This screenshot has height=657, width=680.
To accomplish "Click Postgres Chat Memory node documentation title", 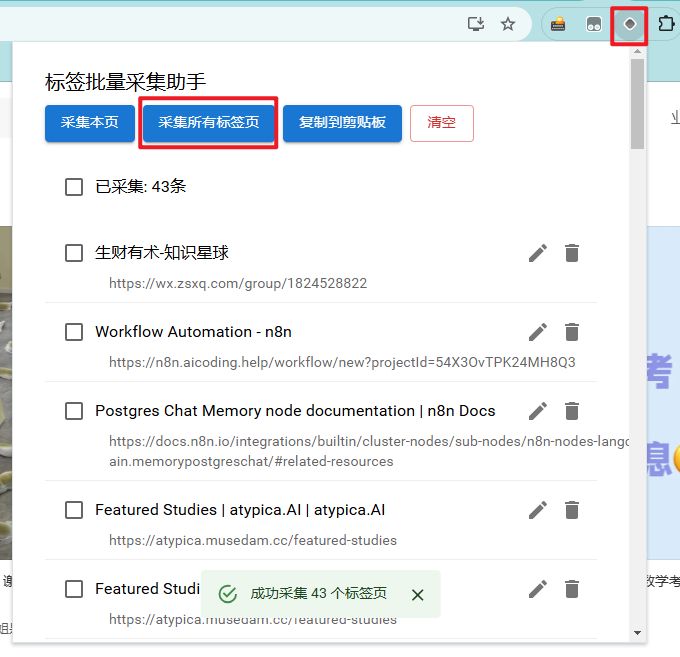I will tap(295, 411).
